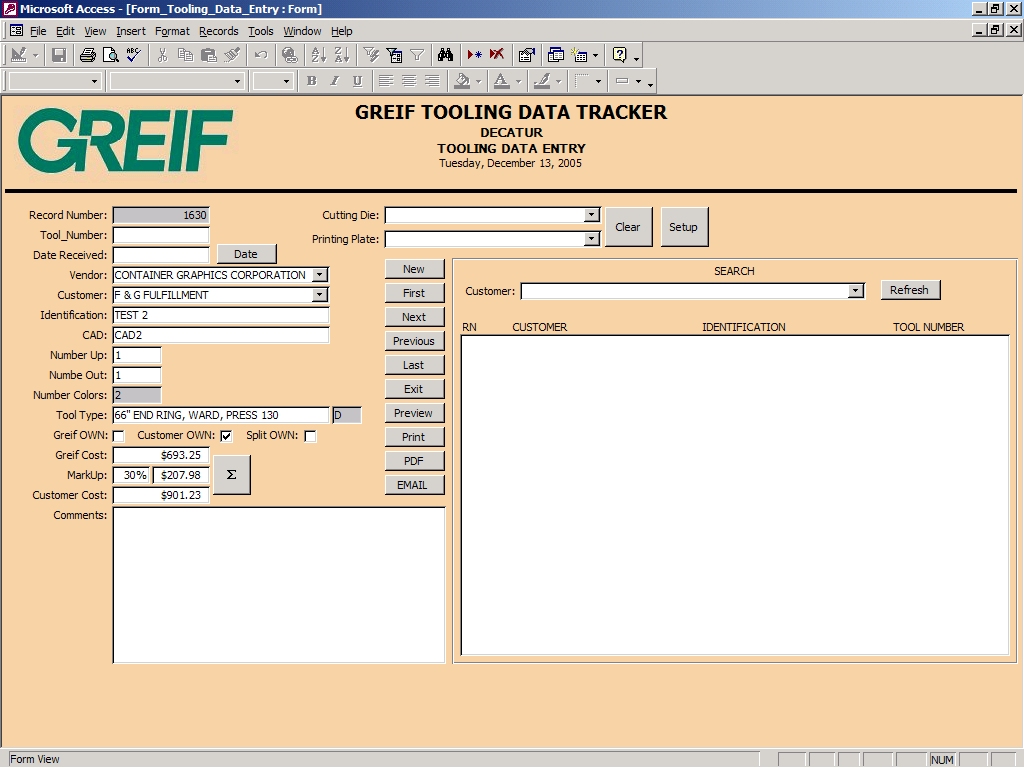Click the Comments text area
Image resolution: width=1024 pixels, height=768 pixels.
click(279, 585)
